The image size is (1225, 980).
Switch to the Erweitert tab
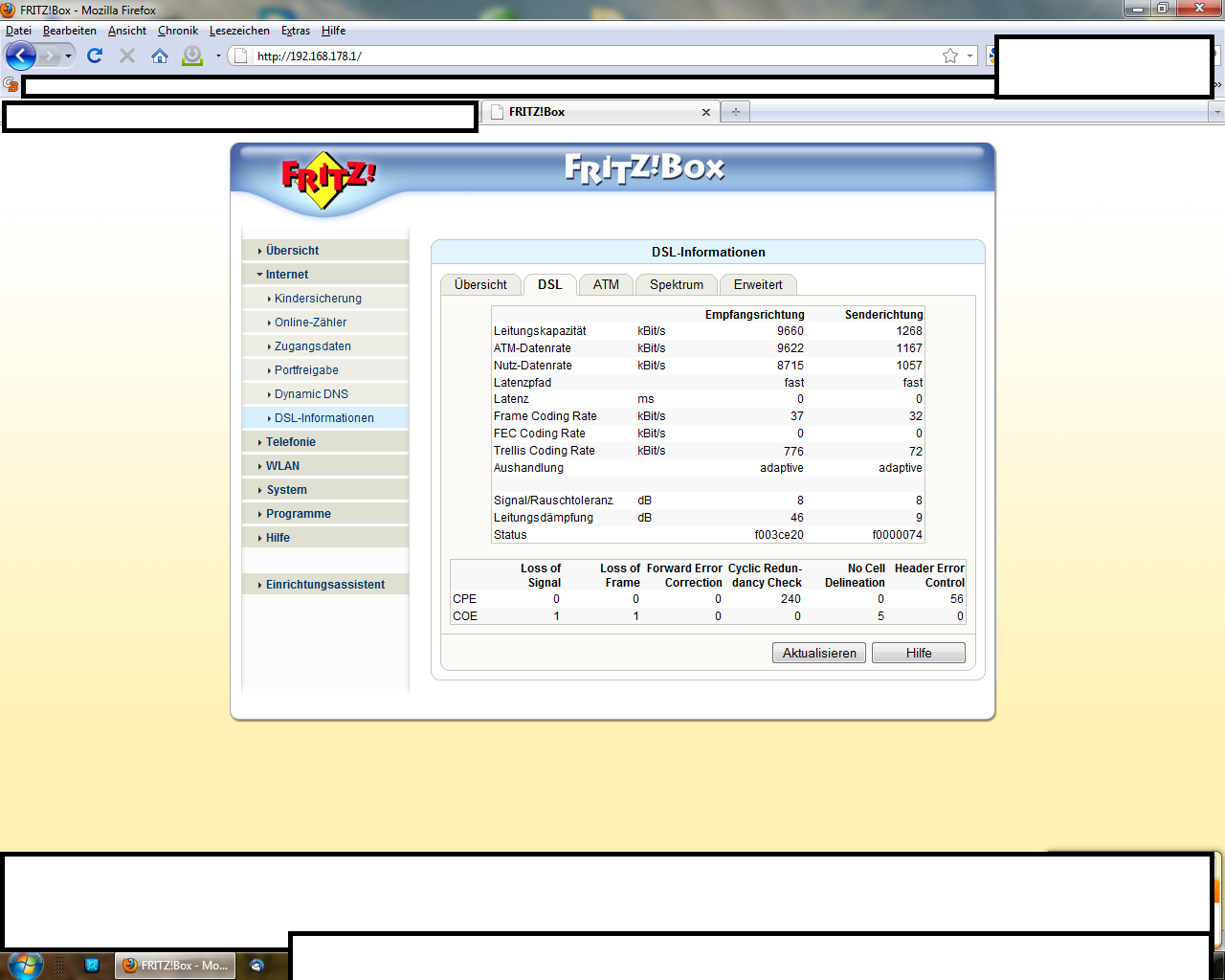point(758,284)
